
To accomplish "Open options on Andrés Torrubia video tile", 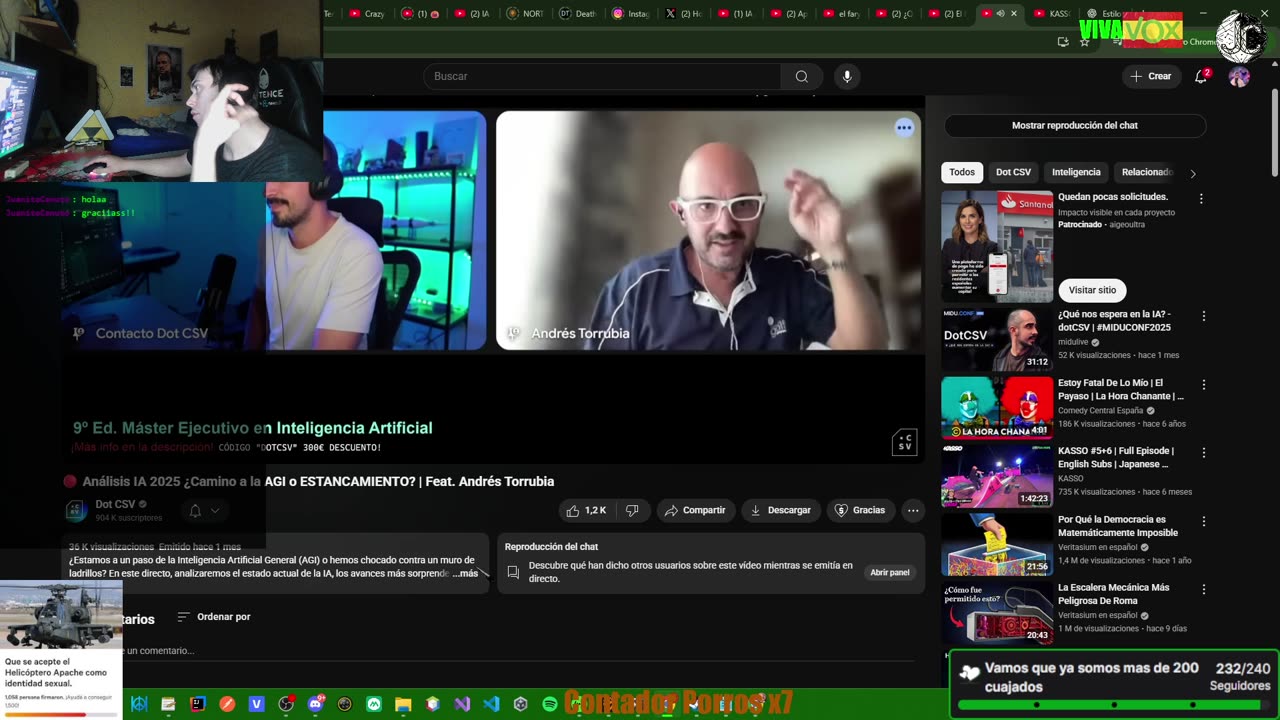I will click(904, 127).
